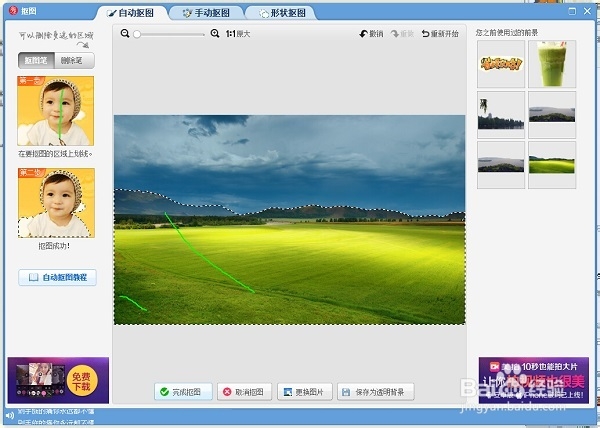Switch to the 手动抠图 tab
Image resolution: width=600 pixels, height=428 pixels.
click(x=206, y=13)
